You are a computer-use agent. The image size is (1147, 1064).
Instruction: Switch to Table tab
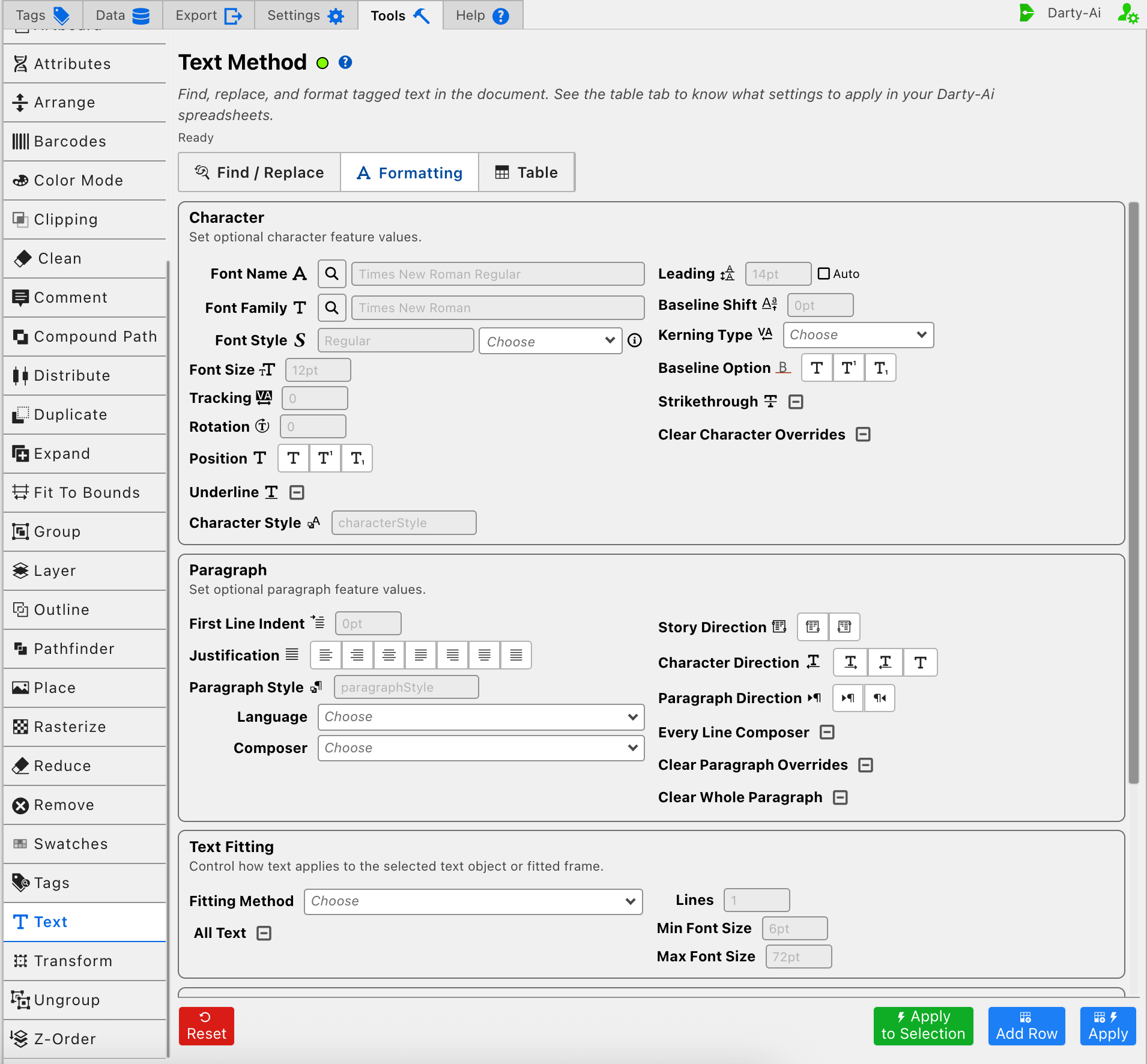[x=527, y=173]
